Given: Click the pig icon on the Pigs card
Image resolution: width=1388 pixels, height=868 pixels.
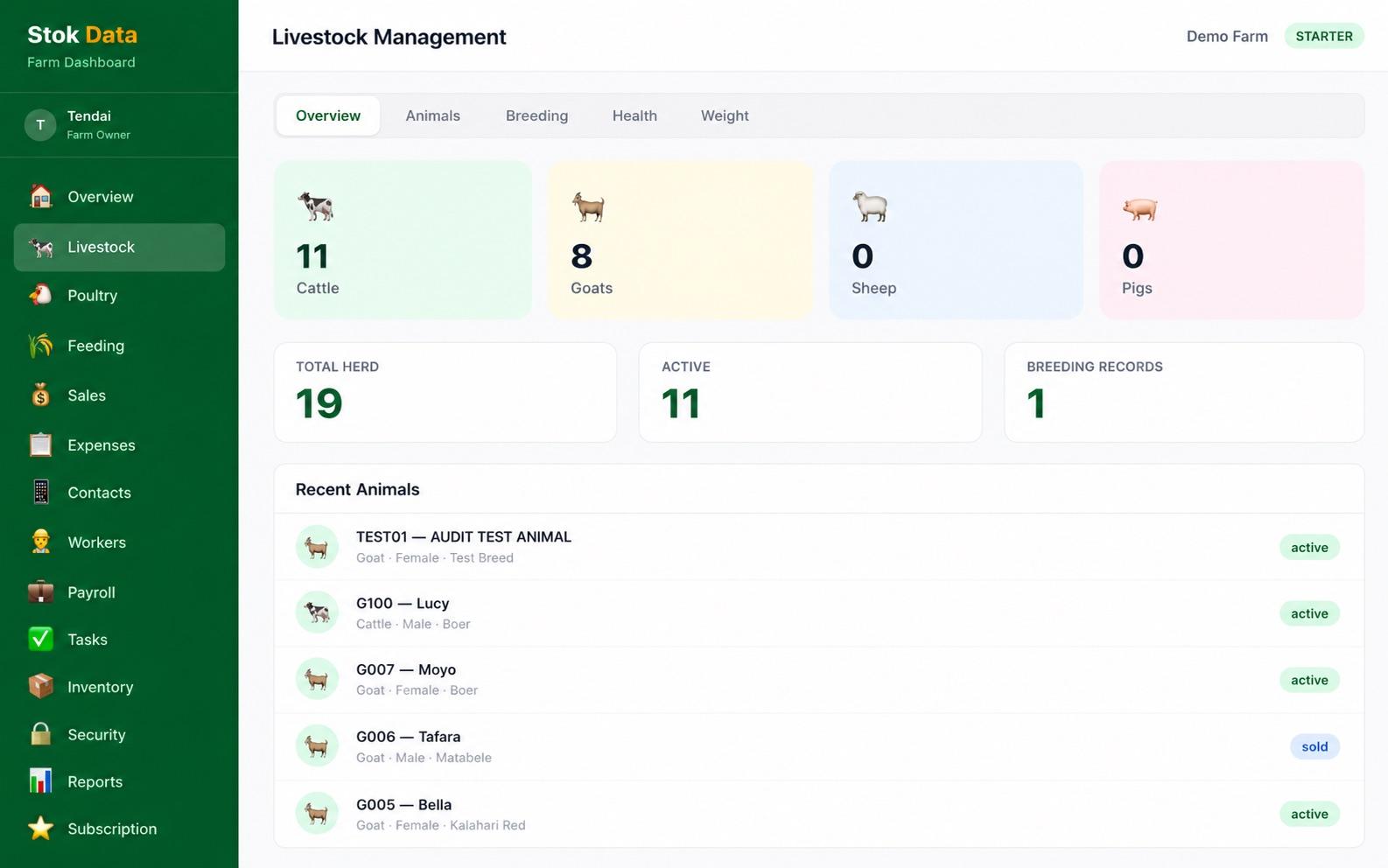Looking at the screenshot, I should pyautogui.click(x=1140, y=209).
